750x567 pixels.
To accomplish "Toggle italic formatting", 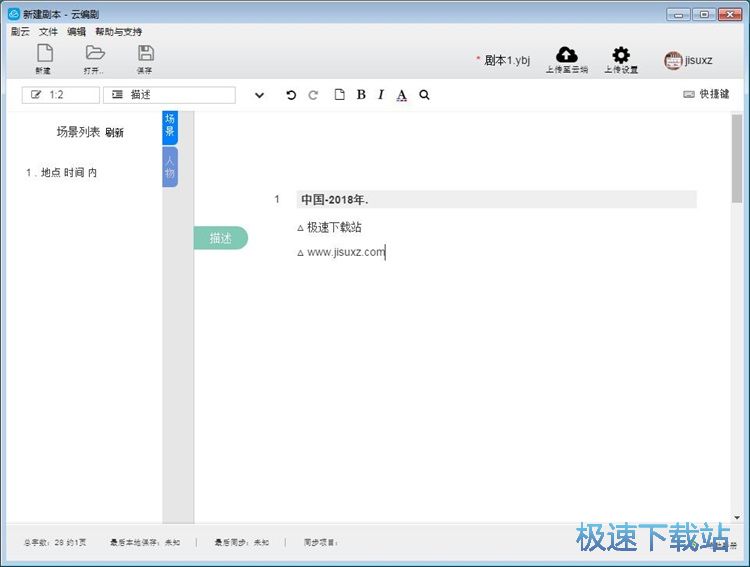I will tap(380, 95).
